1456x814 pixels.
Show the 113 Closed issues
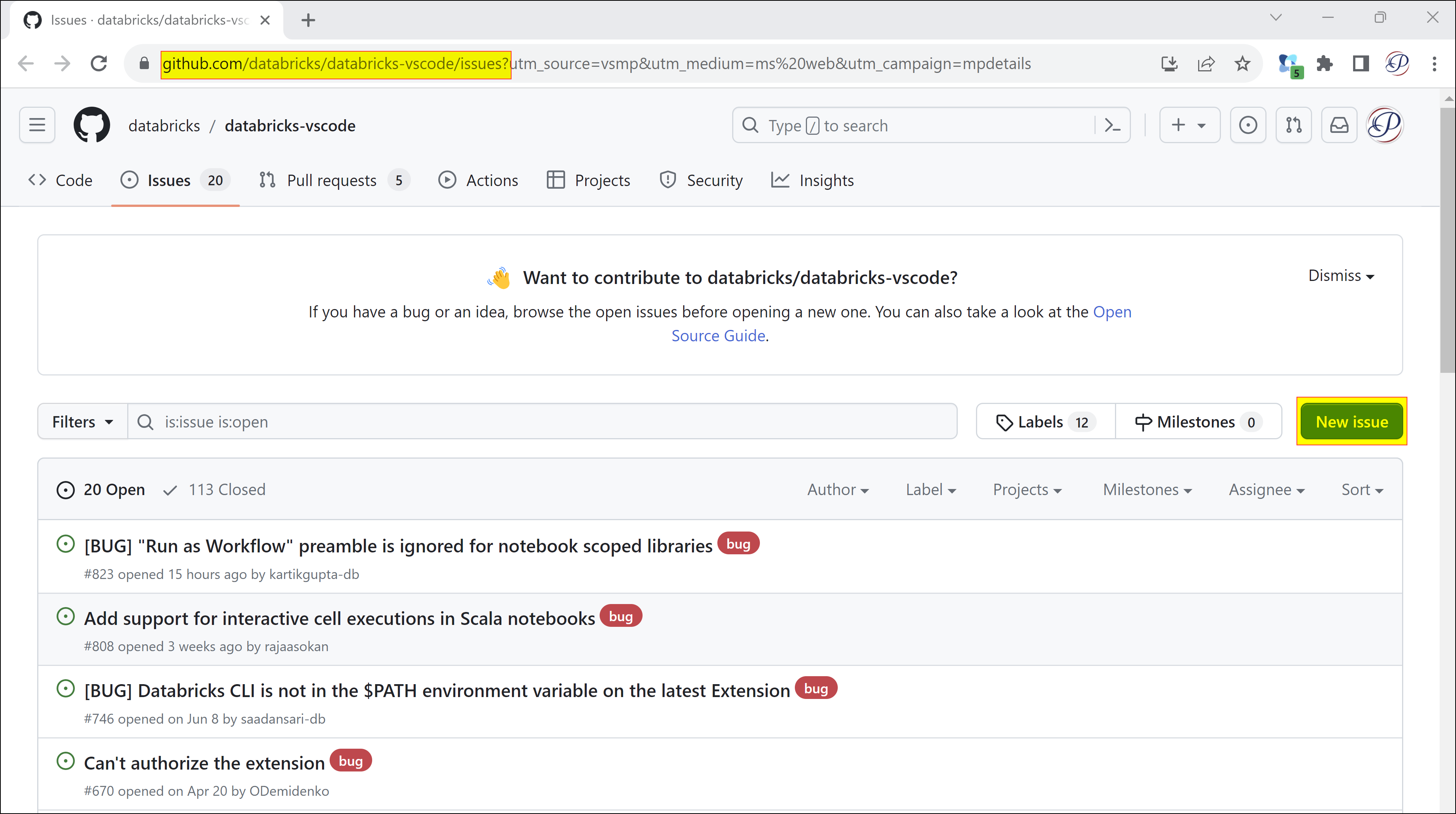click(x=214, y=489)
